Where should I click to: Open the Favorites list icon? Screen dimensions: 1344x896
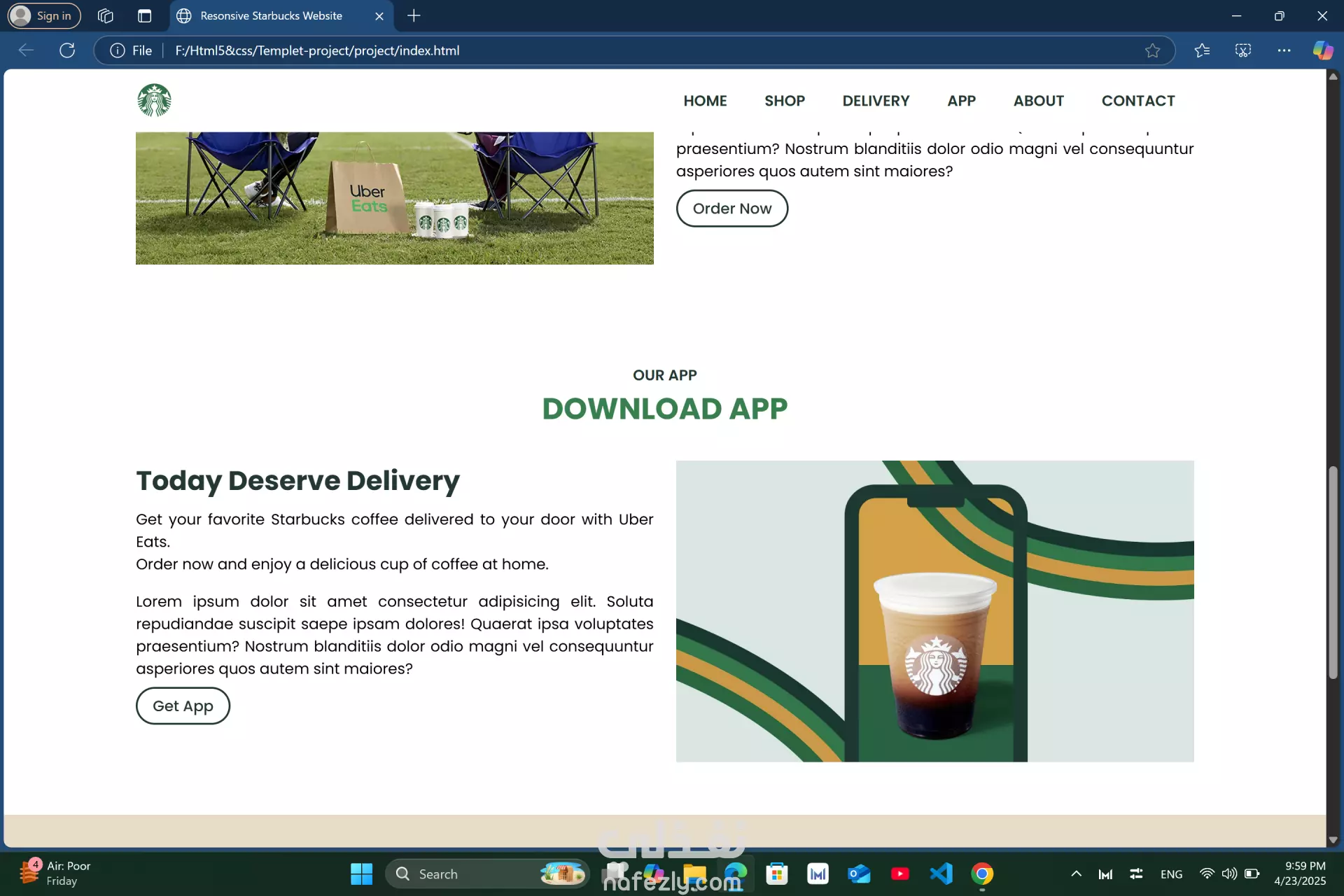[1202, 50]
